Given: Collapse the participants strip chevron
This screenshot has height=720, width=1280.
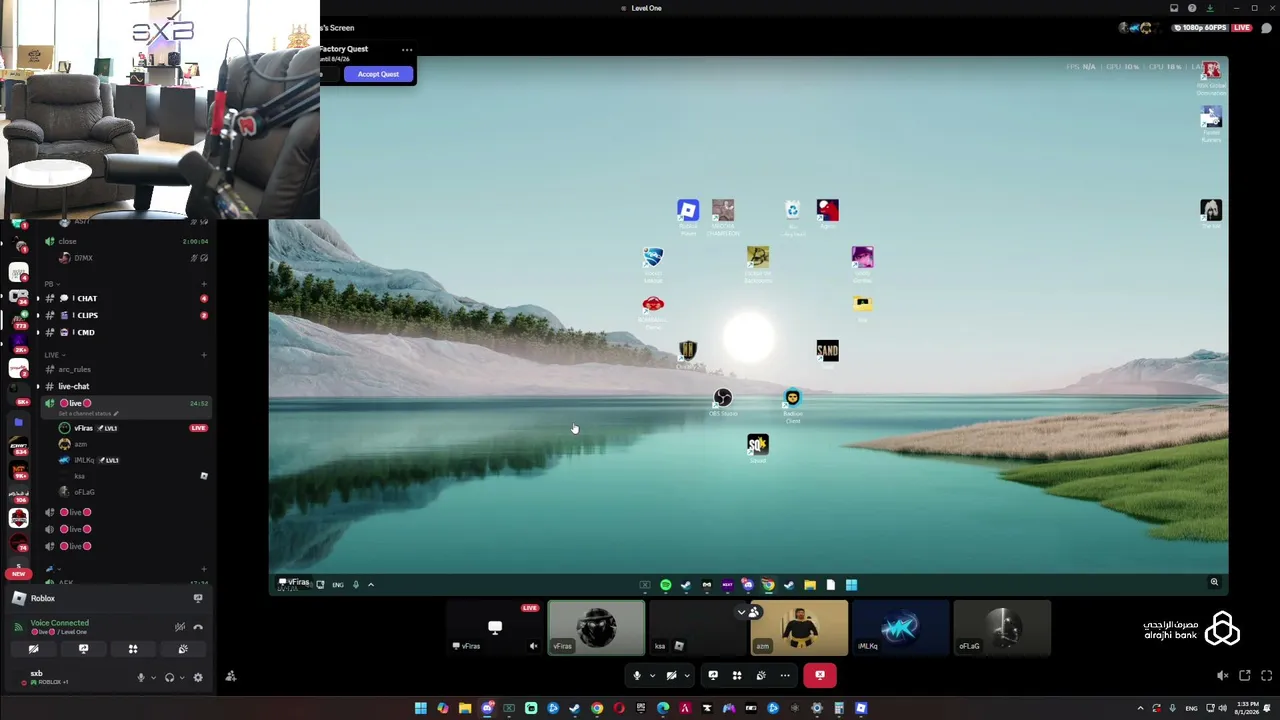Looking at the screenshot, I should click(x=742, y=612).
